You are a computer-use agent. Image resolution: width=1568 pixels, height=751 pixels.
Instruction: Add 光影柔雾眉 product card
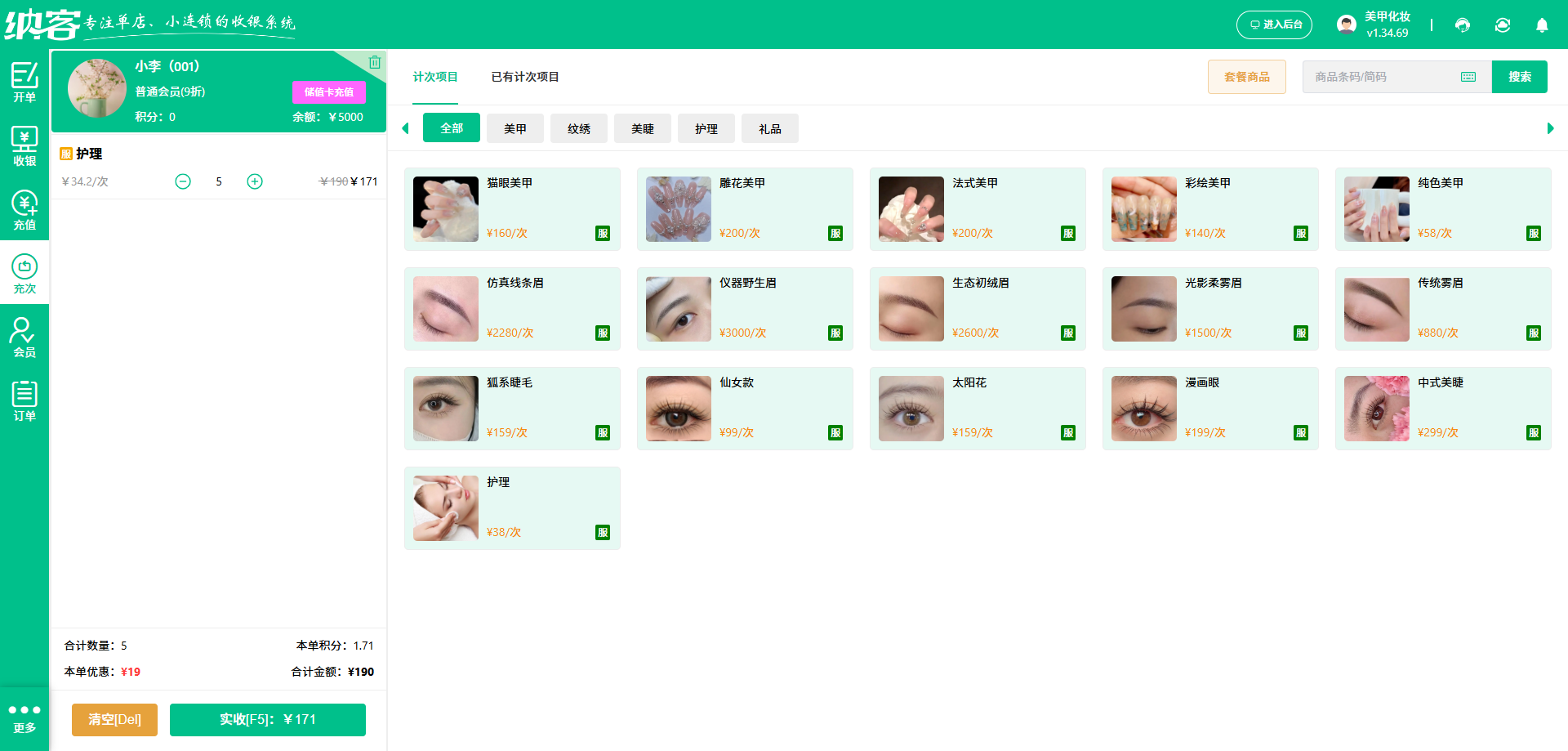pyautogui.click(x=1210, y=309)
